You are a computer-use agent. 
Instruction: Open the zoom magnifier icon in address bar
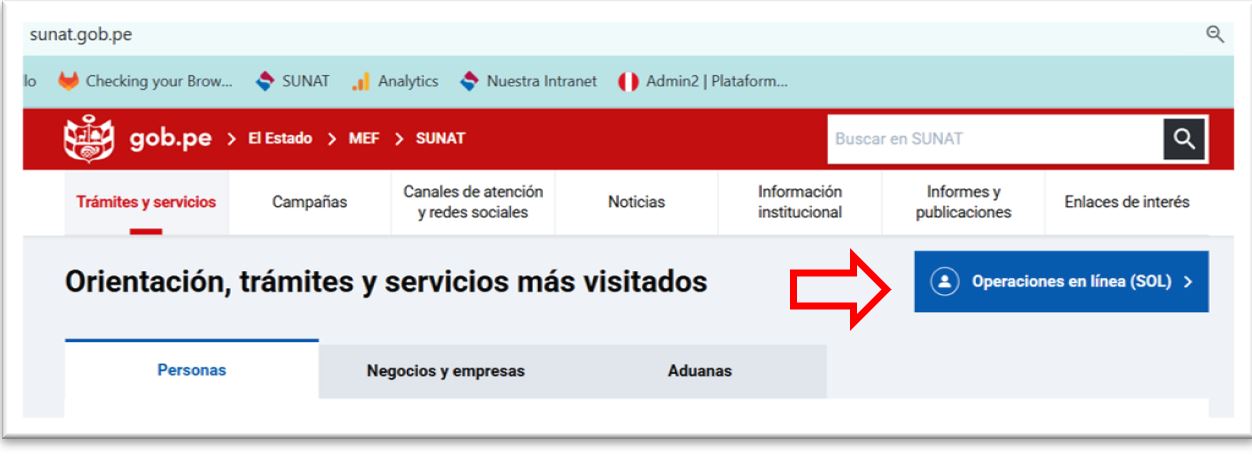point(1215,34)
